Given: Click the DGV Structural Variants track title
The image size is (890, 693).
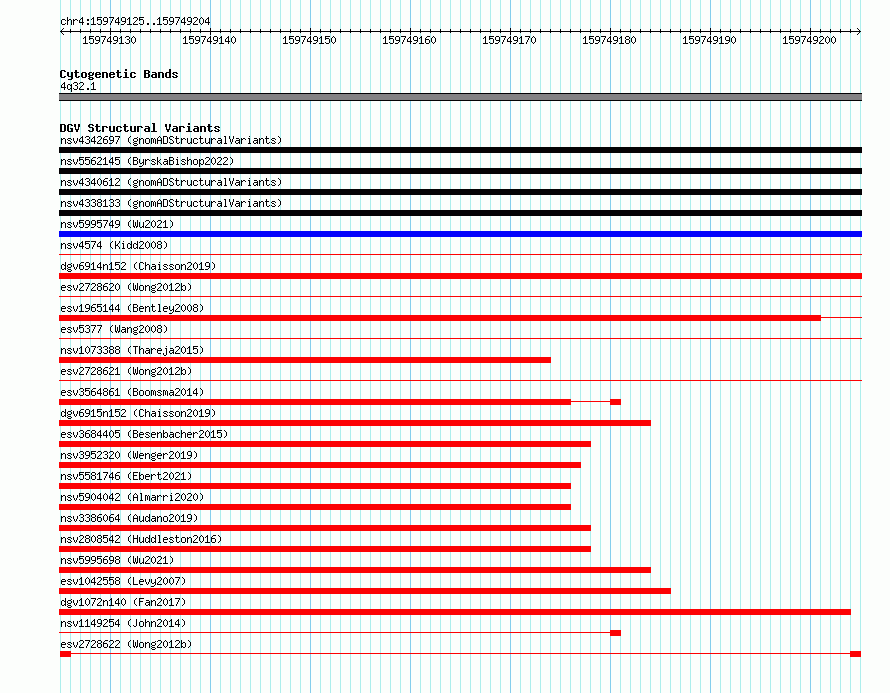Looking at the screenshot, I should 140,128.
